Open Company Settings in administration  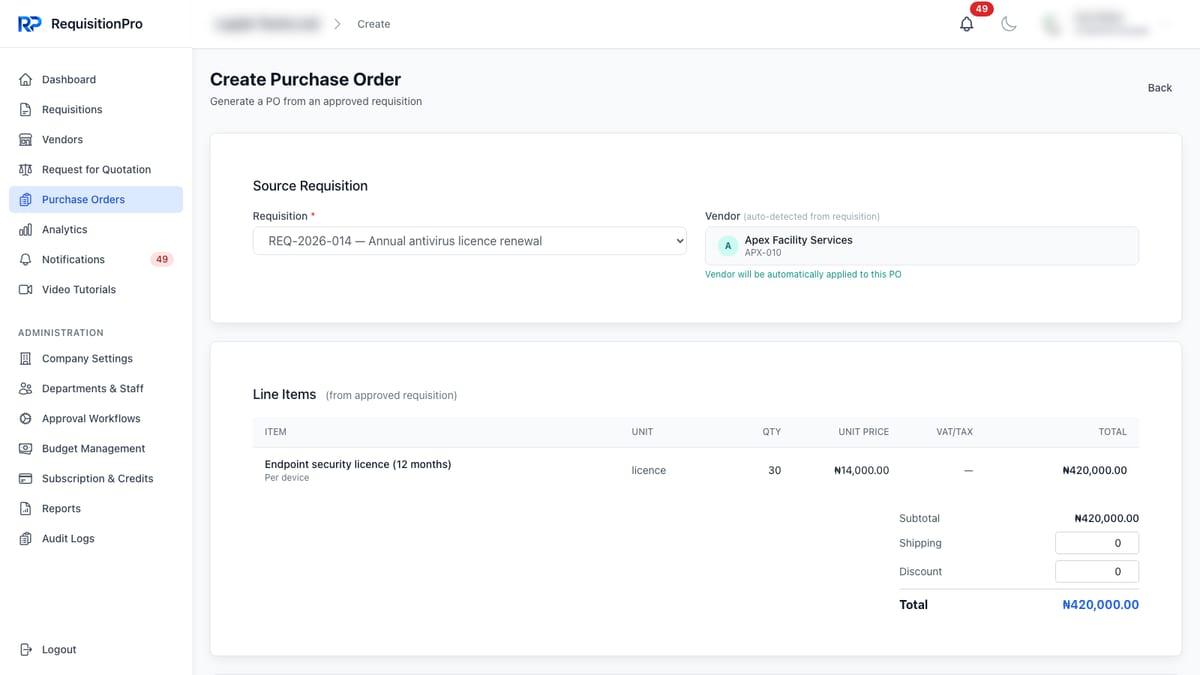96,359
